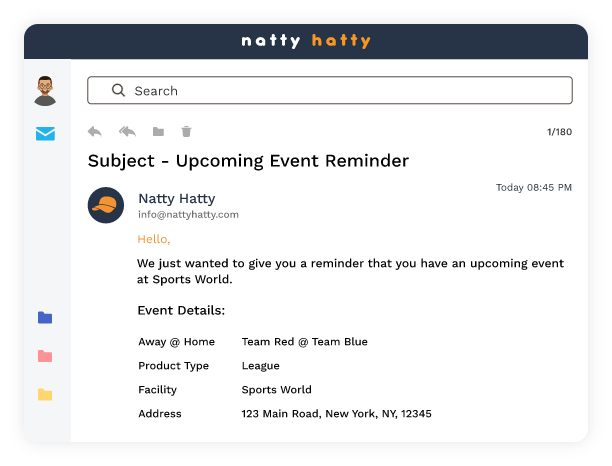Open the inbox via the blue envelope icon
612x466 pixels.
pyautogui.click(x=45, y=134)
